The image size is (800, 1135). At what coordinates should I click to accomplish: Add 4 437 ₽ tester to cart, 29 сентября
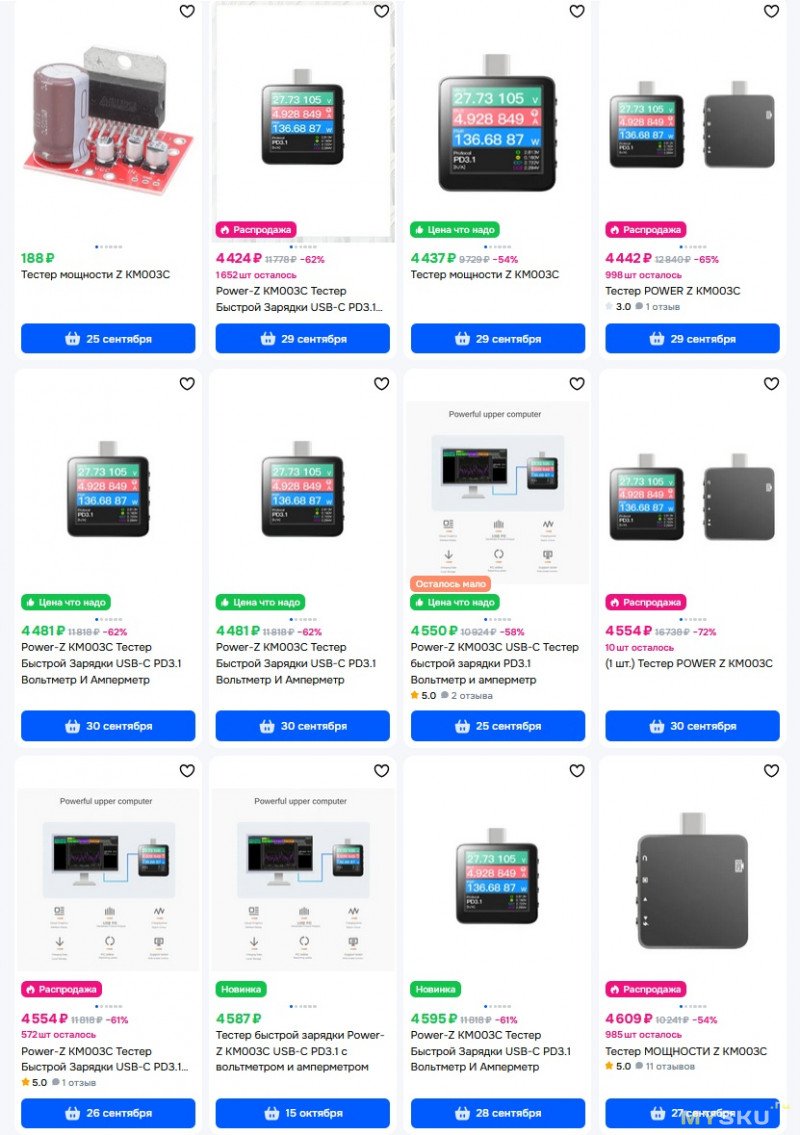497,339
